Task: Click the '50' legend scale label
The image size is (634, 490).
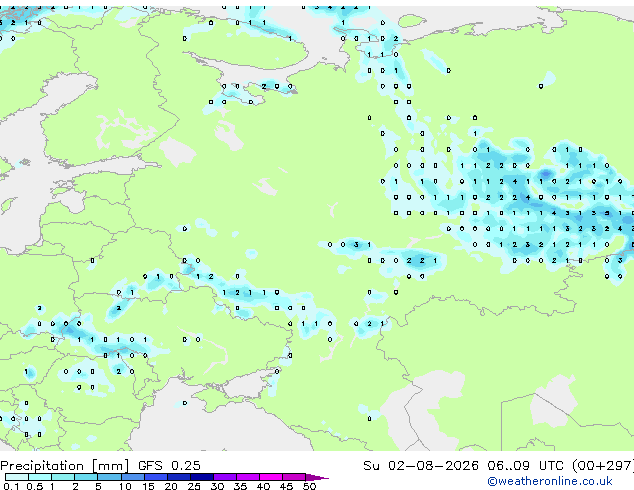Action: [x=309, y=486]
